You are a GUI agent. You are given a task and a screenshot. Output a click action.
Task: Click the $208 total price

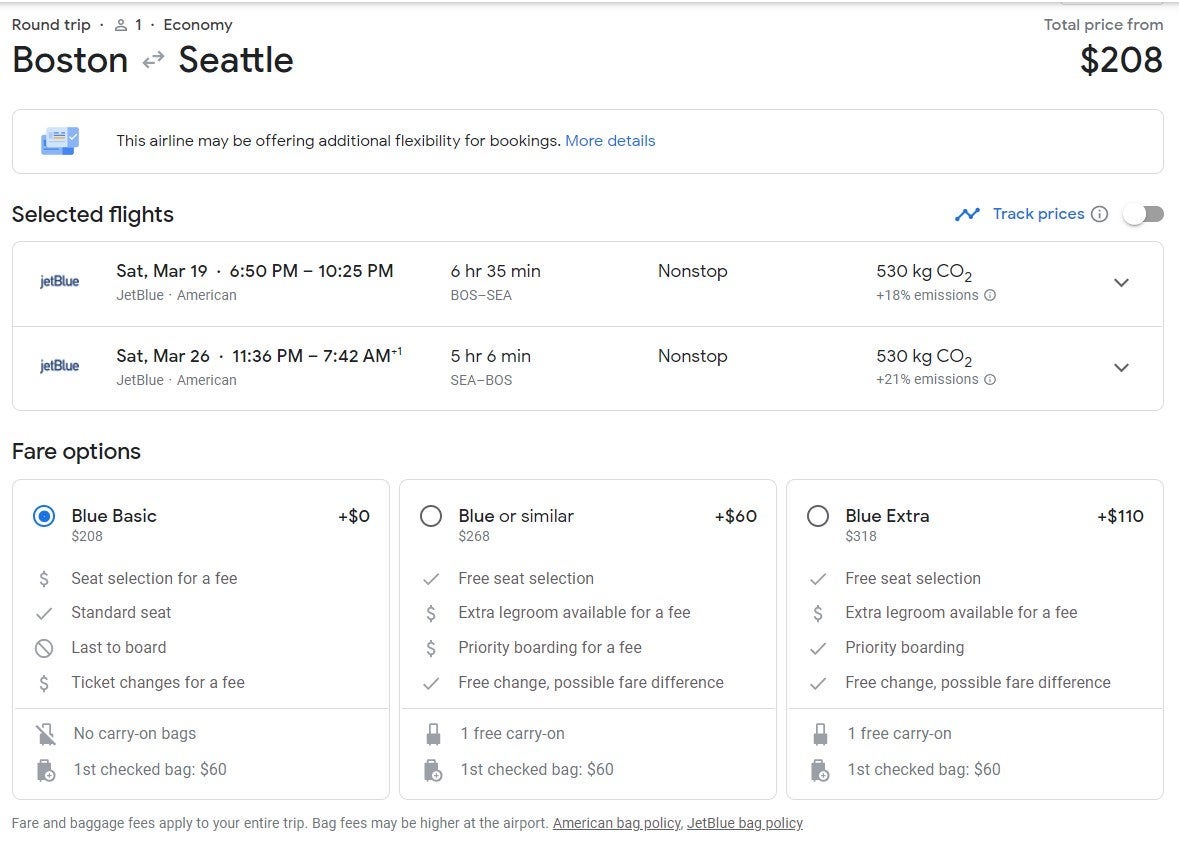tap(1121, 60)
